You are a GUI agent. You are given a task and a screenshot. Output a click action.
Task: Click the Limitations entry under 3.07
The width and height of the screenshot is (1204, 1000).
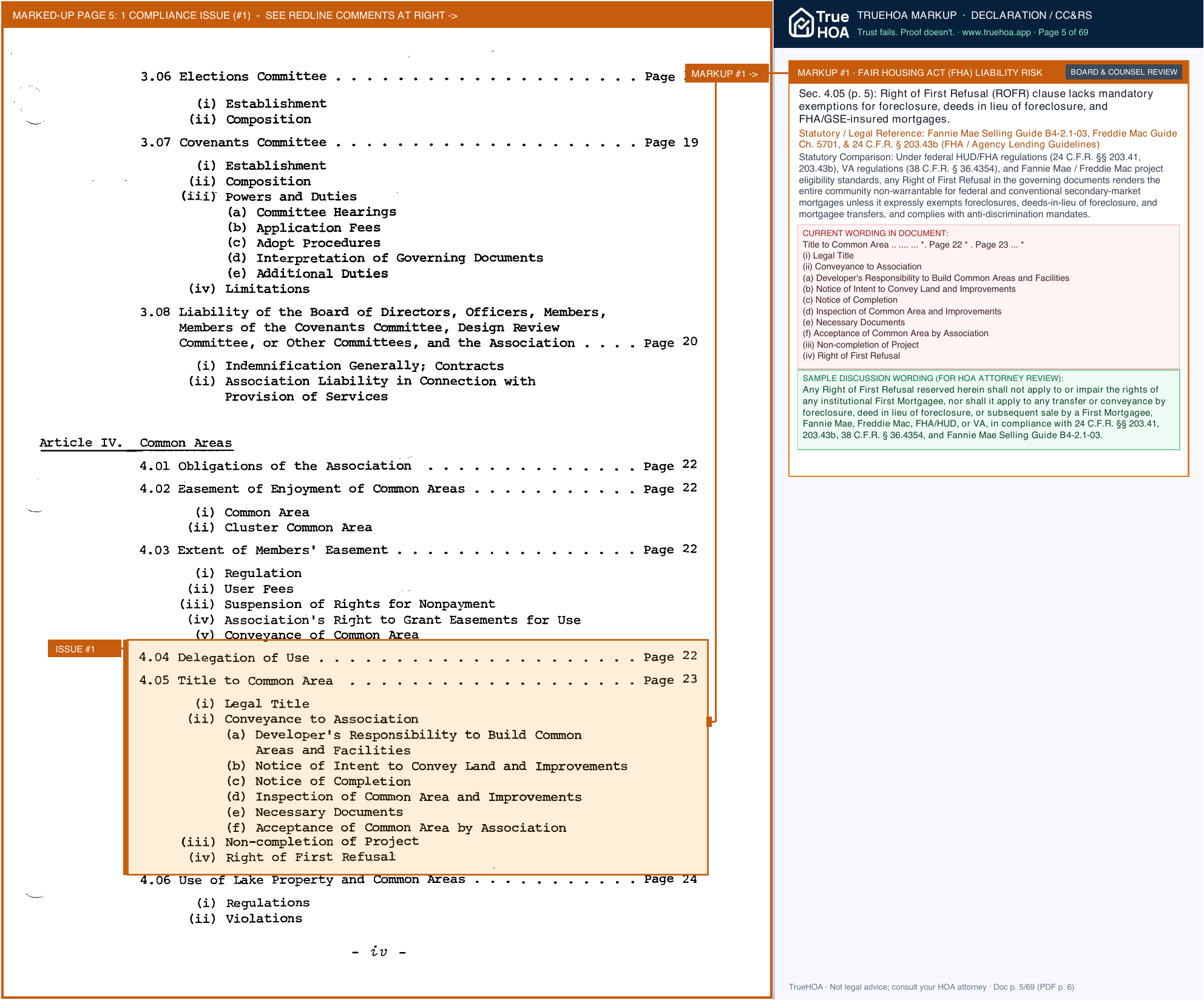pos(249,289)
